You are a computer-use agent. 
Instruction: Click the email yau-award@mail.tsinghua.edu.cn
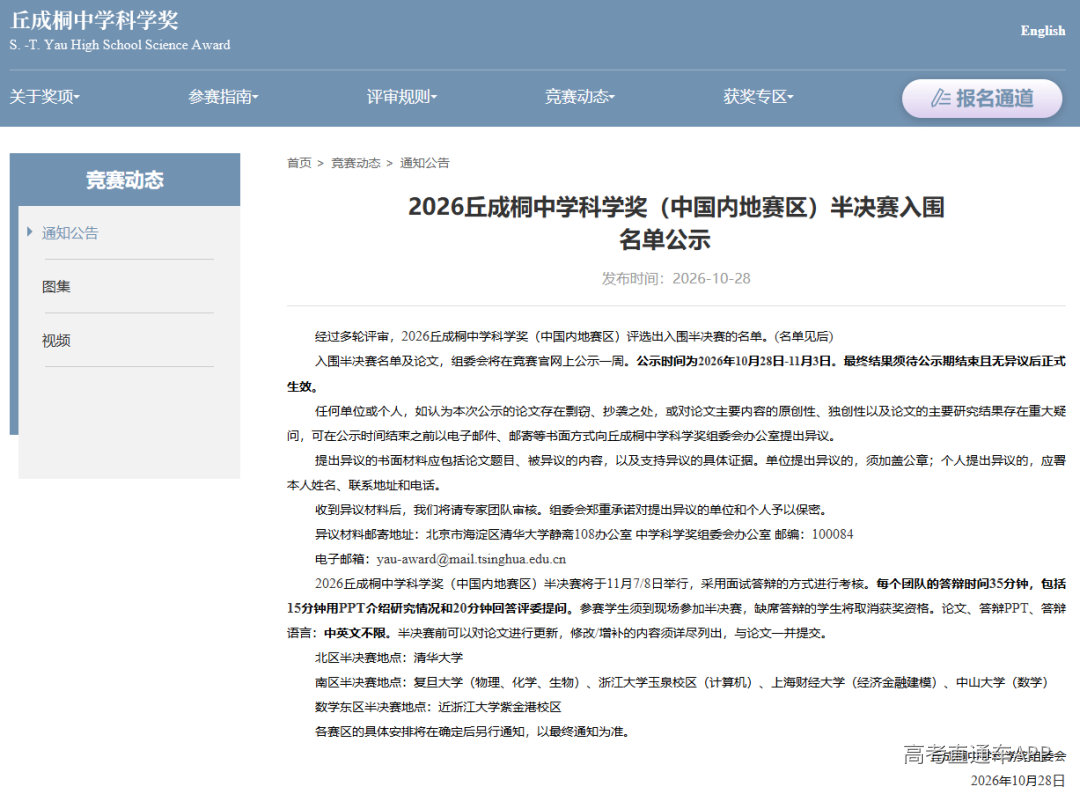point(471,559)
